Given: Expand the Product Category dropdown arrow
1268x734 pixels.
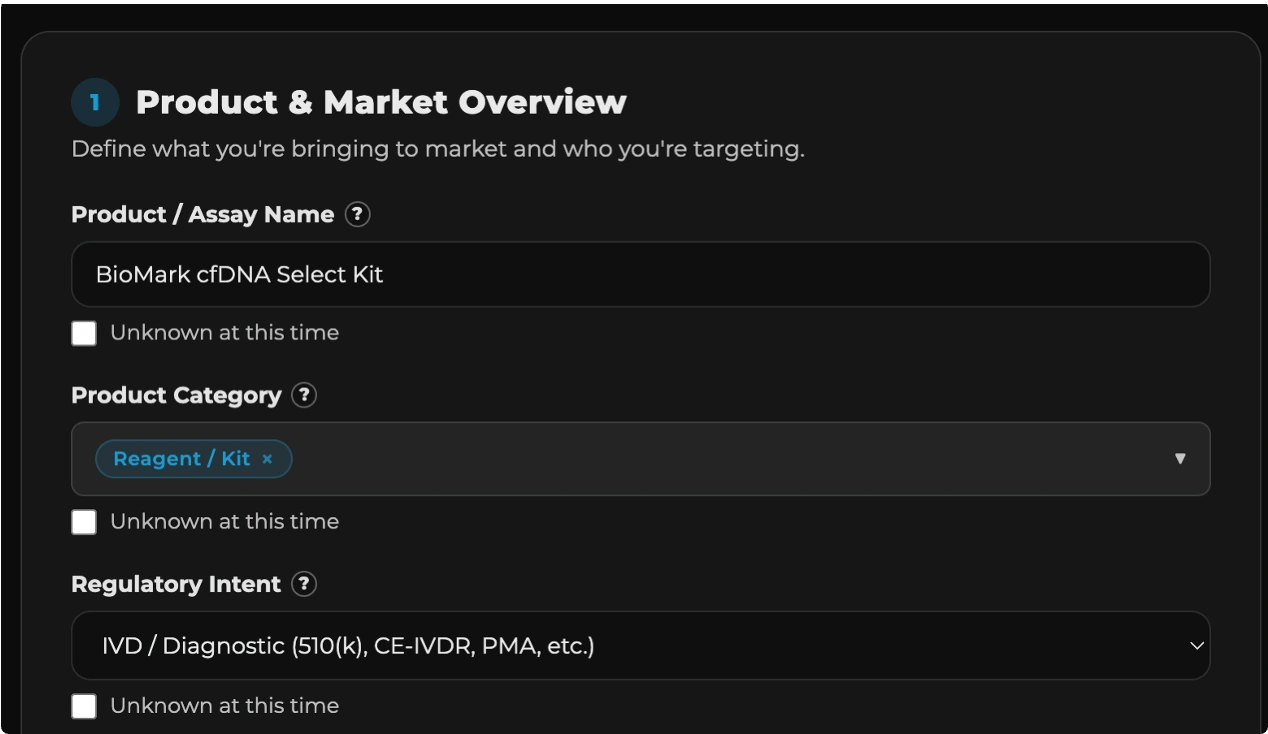Looking at the screenshot, I should tap(1180, 459).
